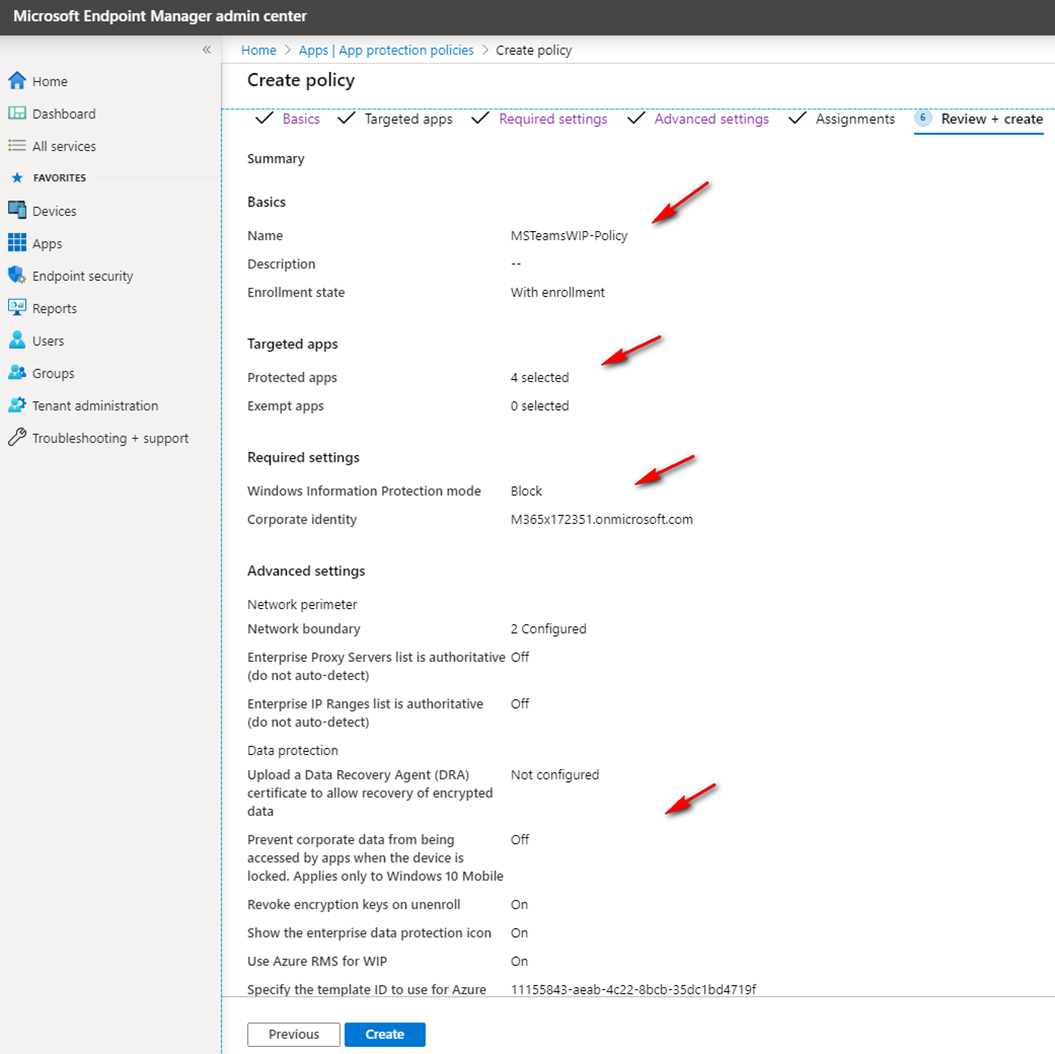
Task: Click the "4 selected" protected apps value
Action: point(540,377)
